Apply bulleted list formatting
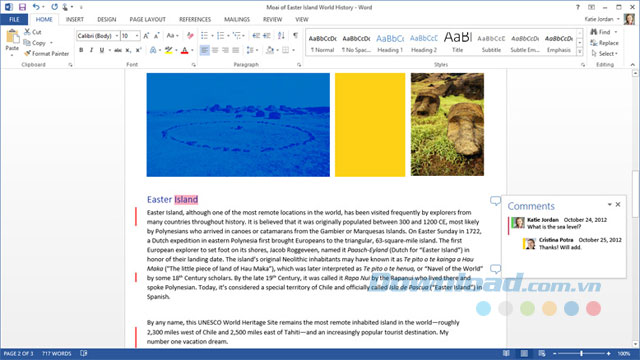 (x=204, y=36)
